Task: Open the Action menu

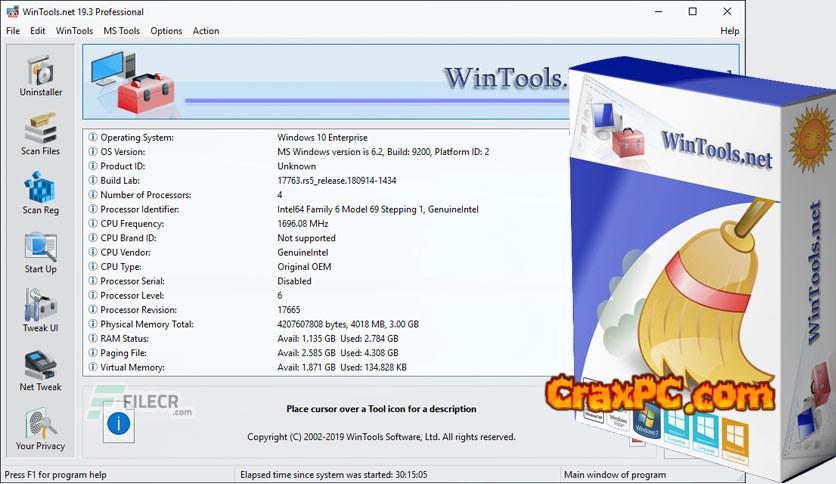Action: [x=206, y=31]
